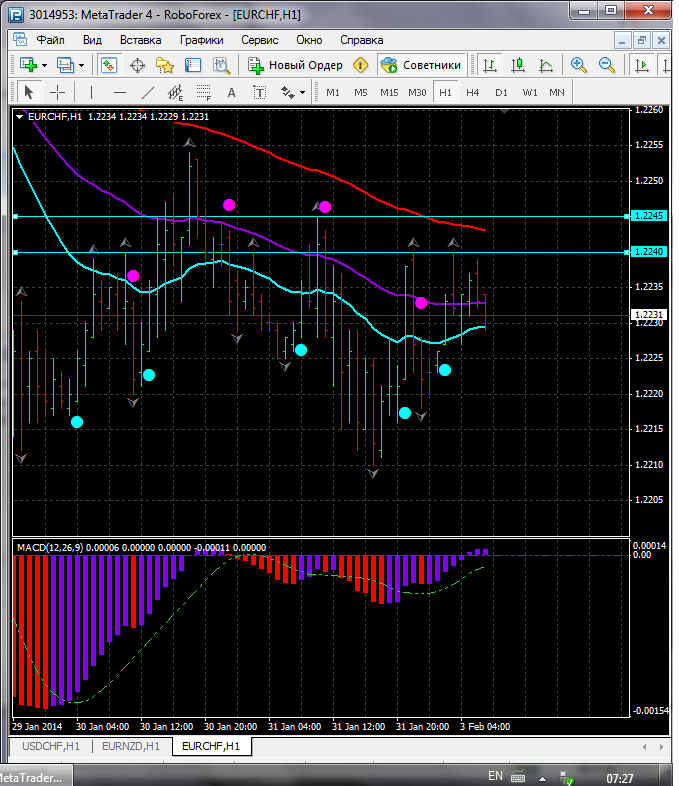
Task: Zoom out of the chart
Action: point(606,65)
